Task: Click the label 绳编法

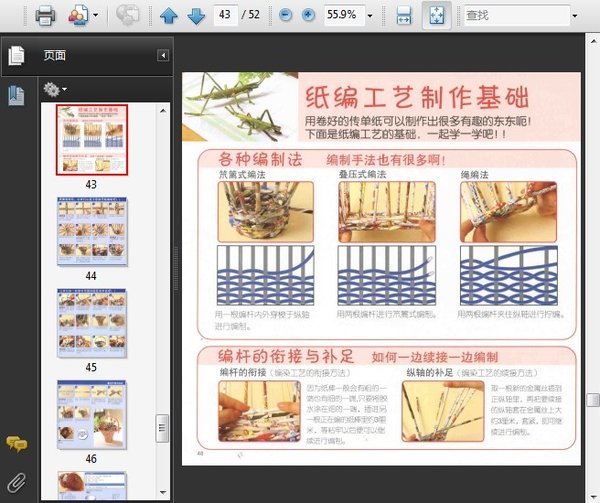Action: click(x=474, y=174)
